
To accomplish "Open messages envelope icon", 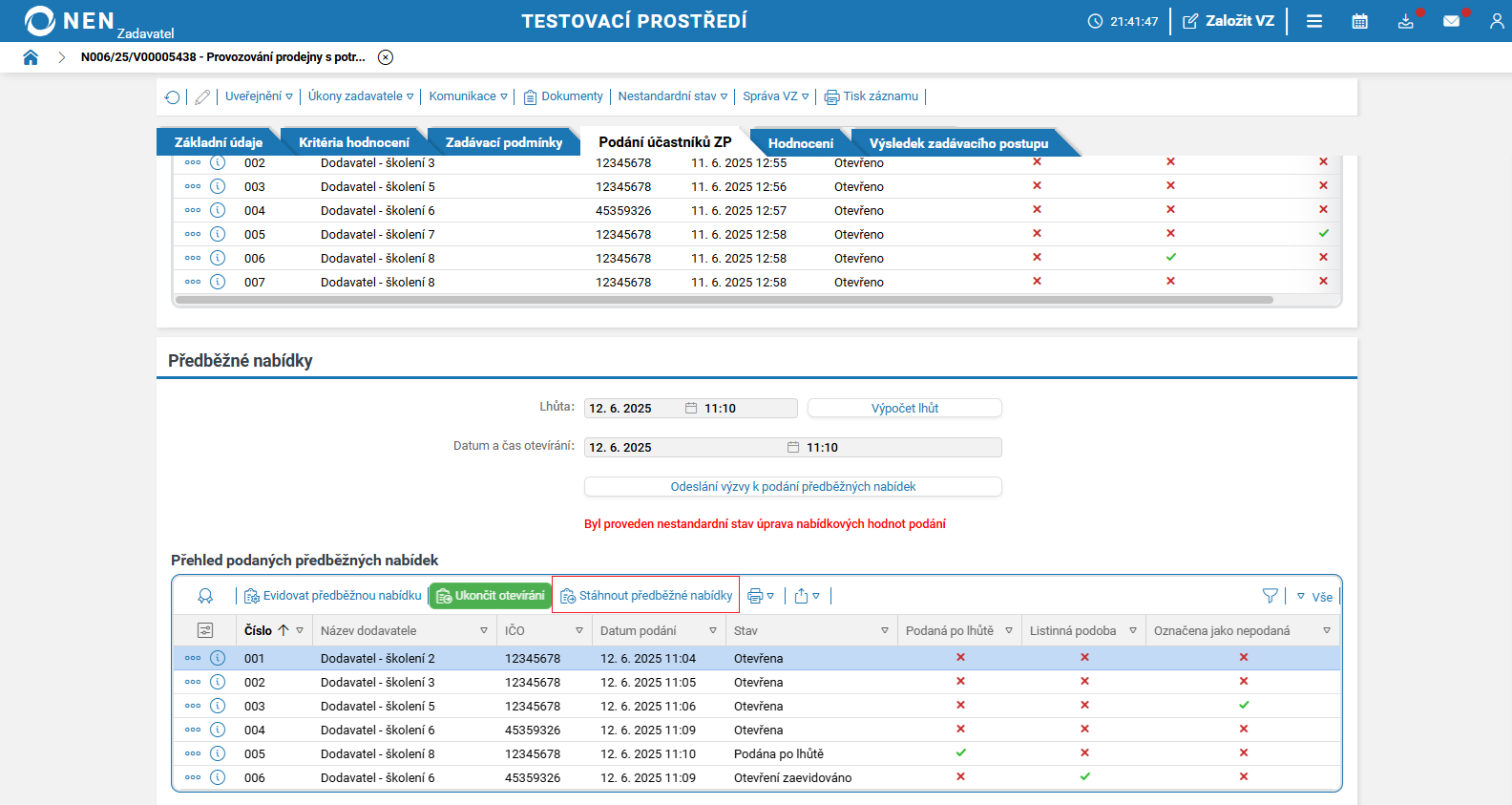I will (x=1451, y=21).
